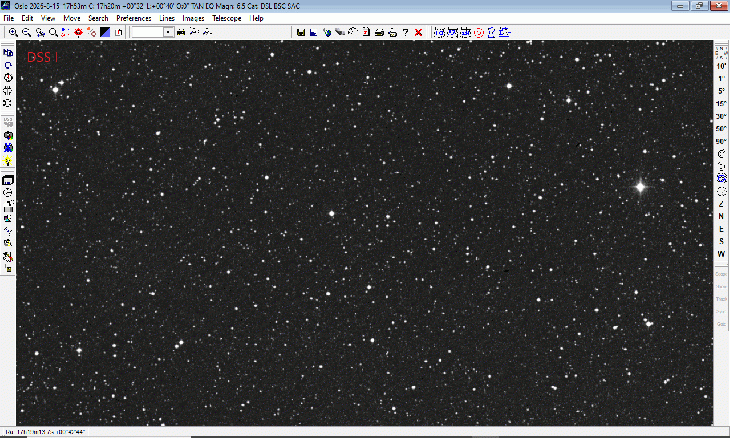Click the Z zenith button on right bar
This screenshot has height=438, width=730.
[x=721, y=204]
